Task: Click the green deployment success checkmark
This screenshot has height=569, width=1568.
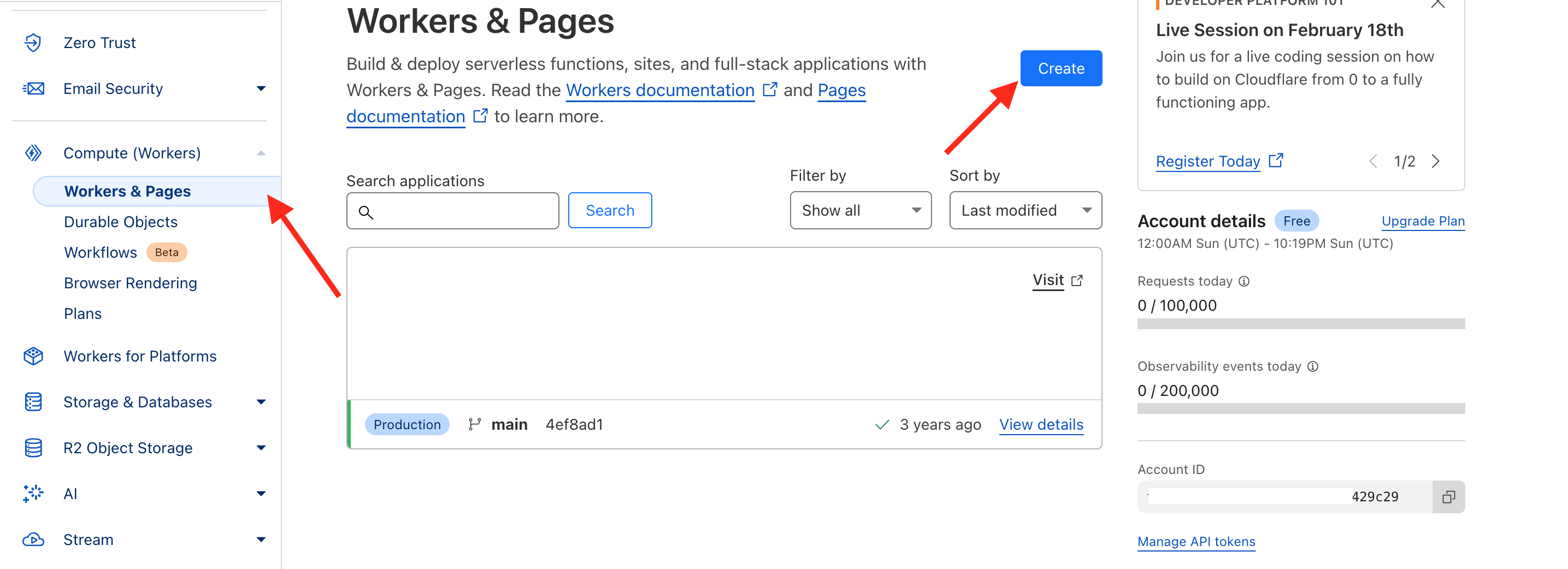Action: (882, 424)
